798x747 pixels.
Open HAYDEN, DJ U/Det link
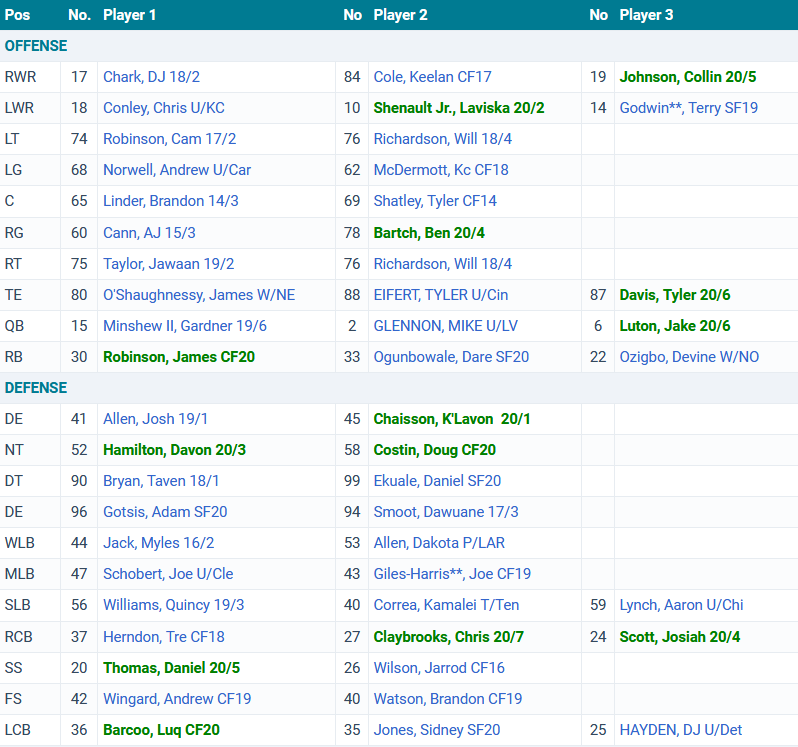[680, 731]
